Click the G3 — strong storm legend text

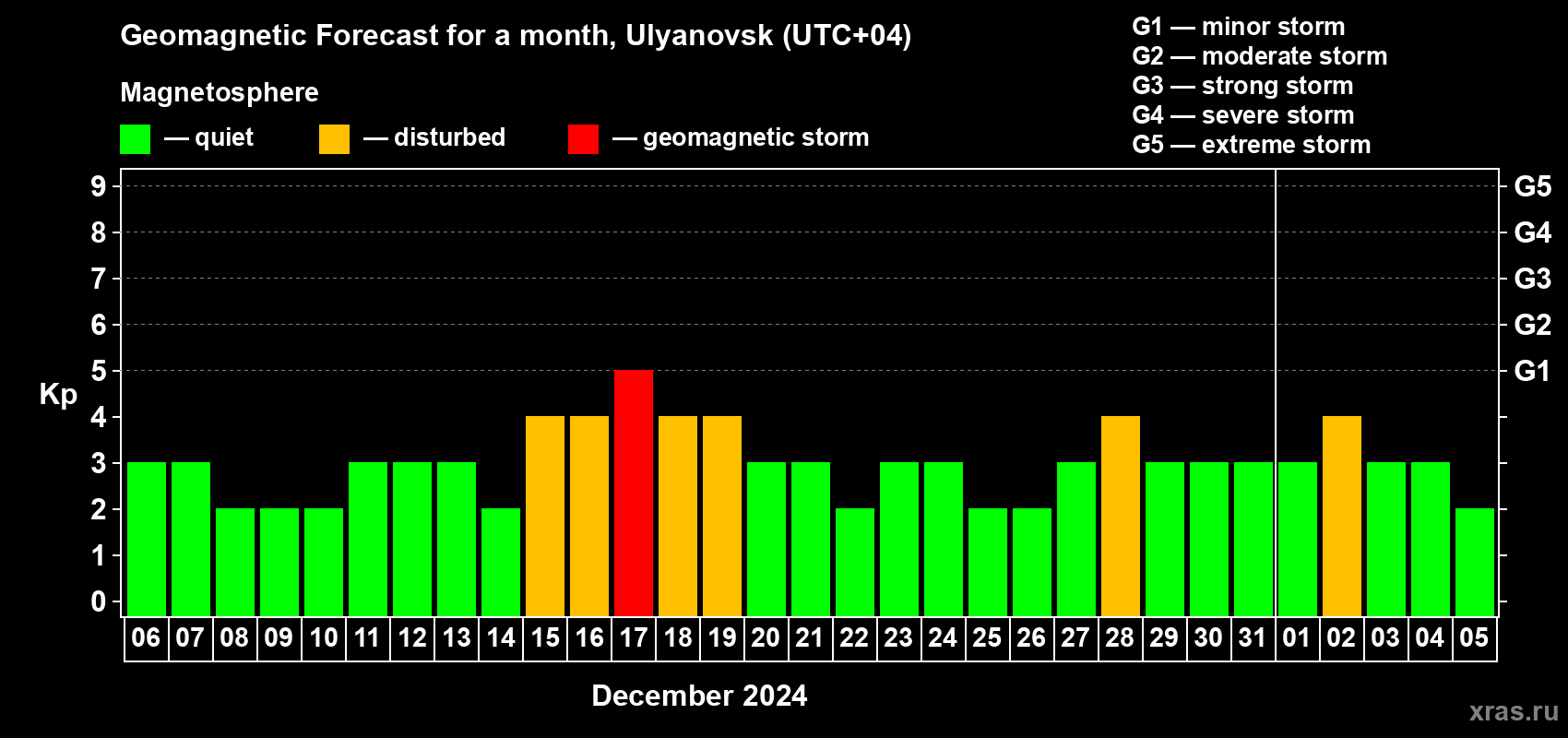tap(1242, 86)
